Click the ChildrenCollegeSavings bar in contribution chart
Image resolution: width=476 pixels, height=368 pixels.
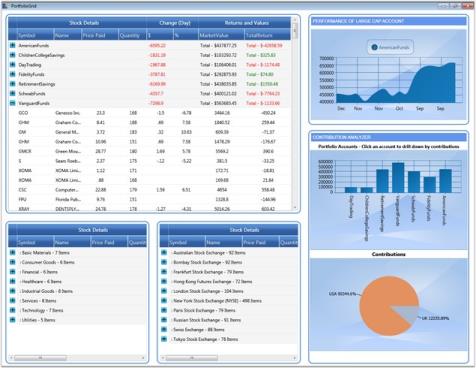(x=366, y=190)
